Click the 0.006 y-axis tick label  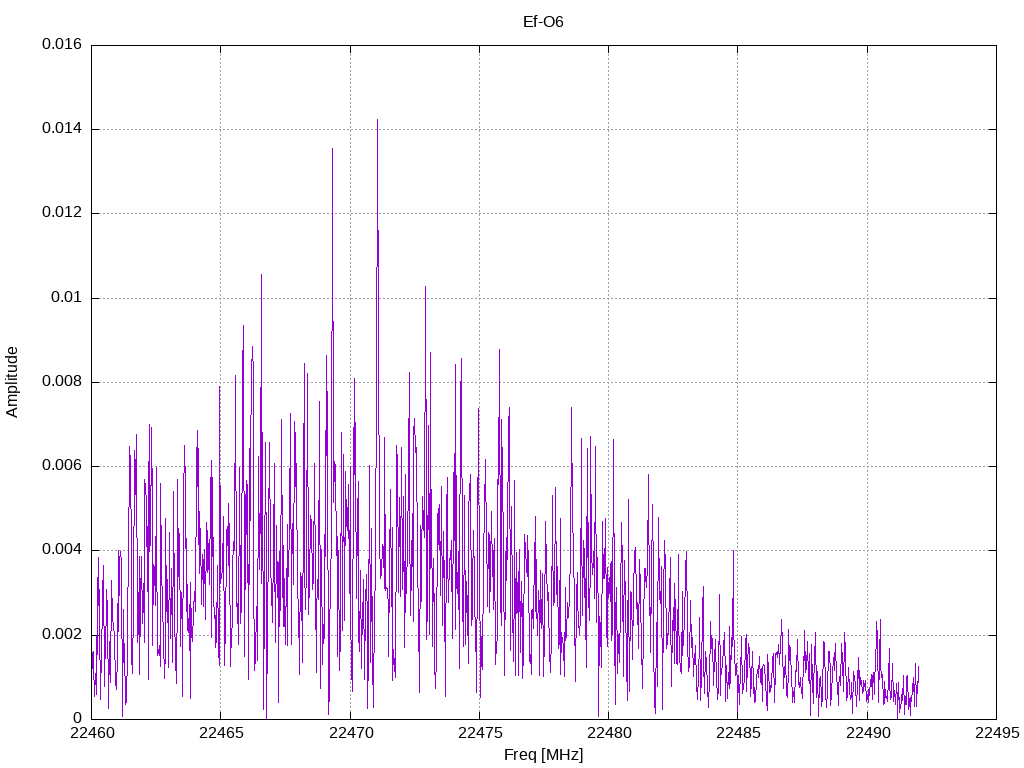coord(62,465)
